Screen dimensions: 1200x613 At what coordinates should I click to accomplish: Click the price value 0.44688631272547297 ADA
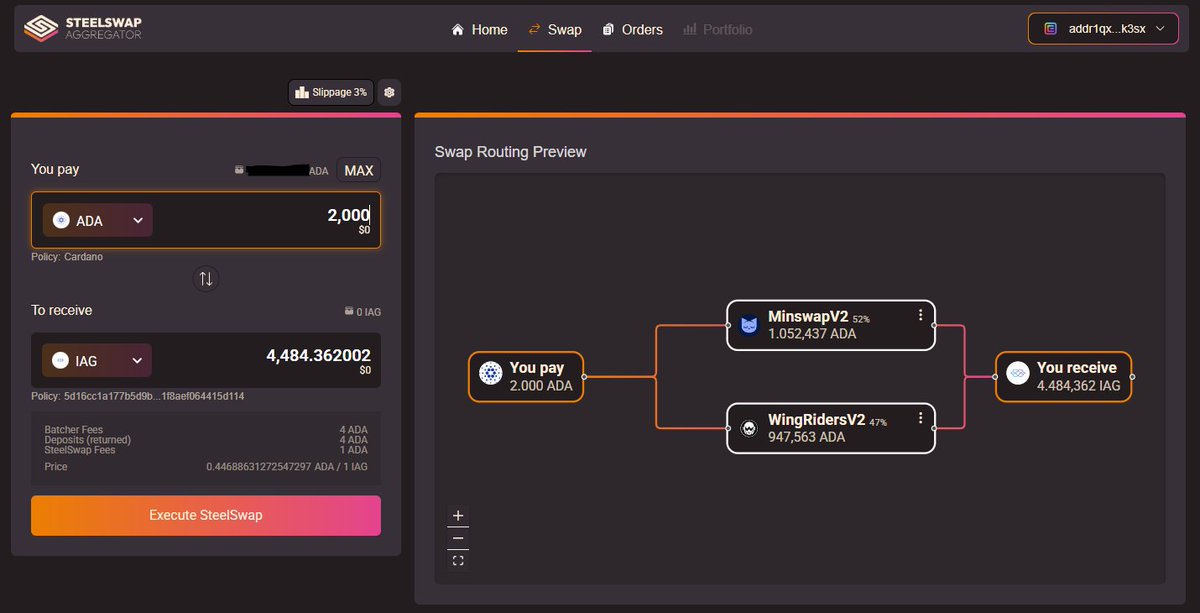274,466
